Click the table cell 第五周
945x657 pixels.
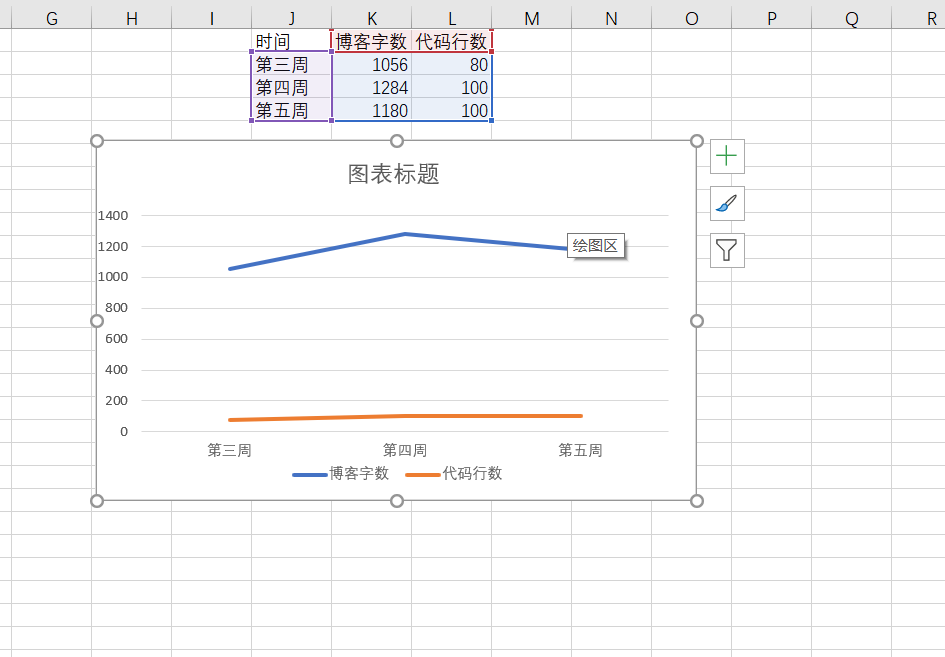pyautogui.click(x=292, y=110)
